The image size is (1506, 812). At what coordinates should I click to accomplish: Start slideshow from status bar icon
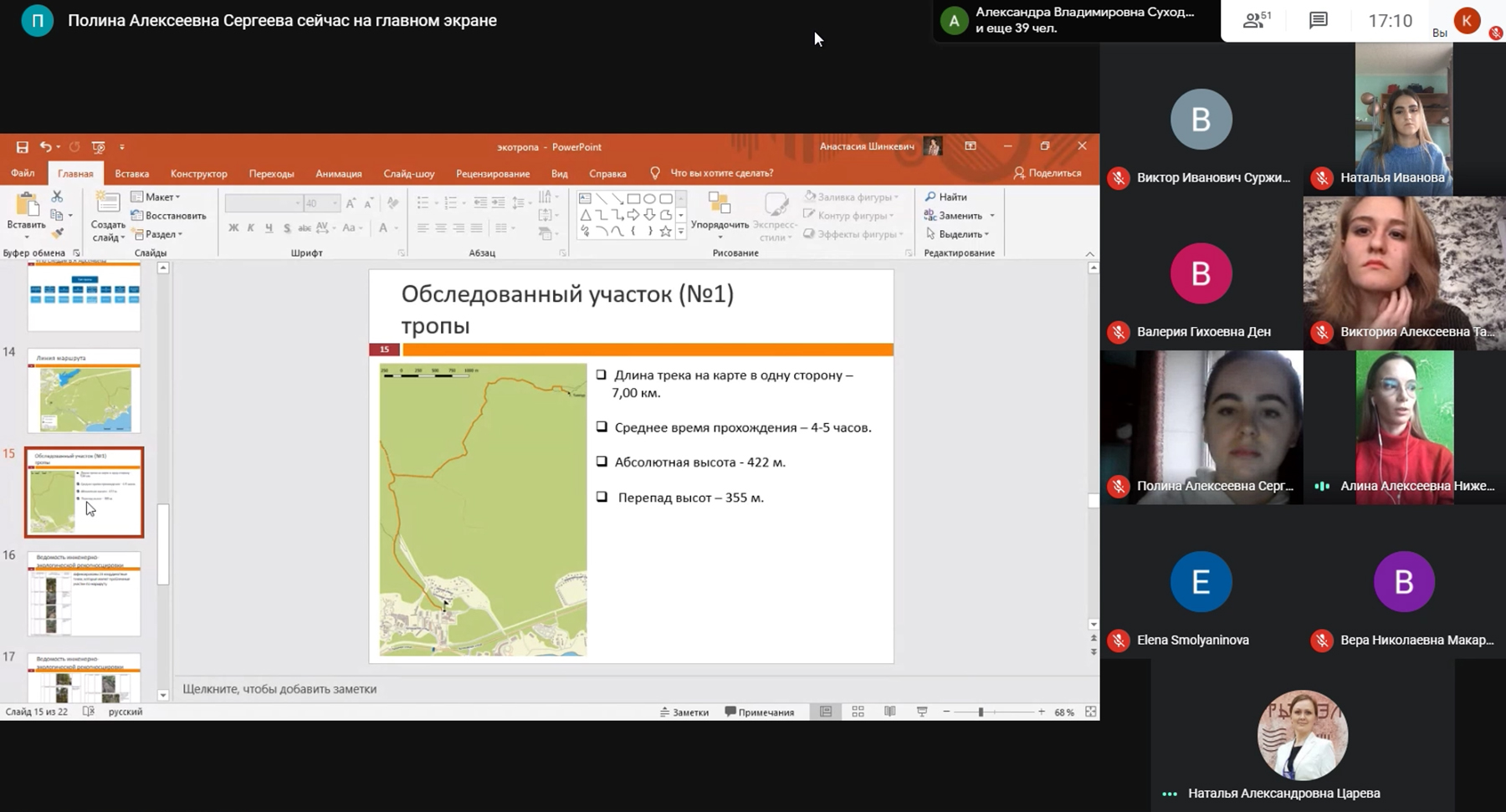tap(922, 712)
